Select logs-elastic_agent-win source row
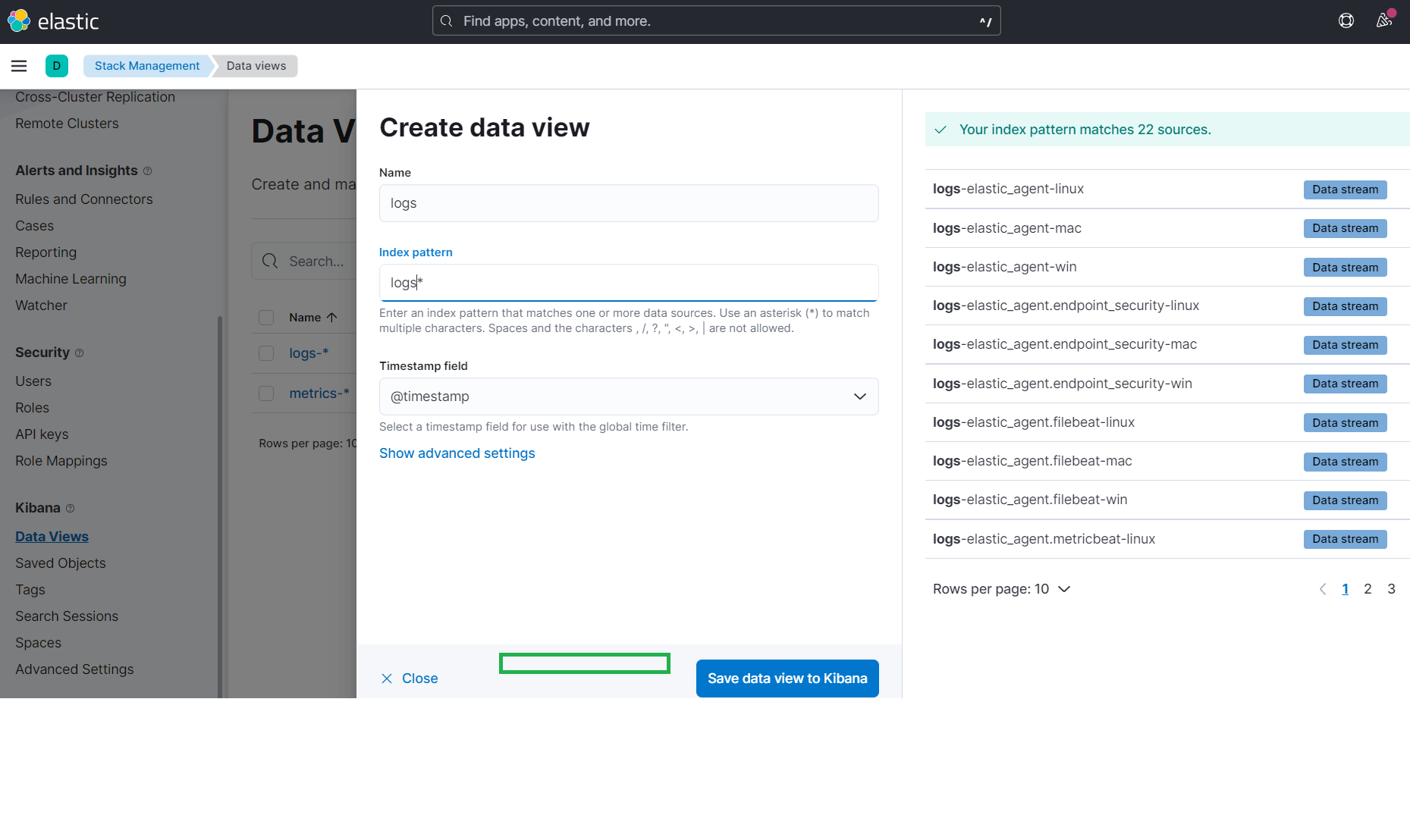The height and width of the screenshot is (840, 1410). (x=1167, y=267)
